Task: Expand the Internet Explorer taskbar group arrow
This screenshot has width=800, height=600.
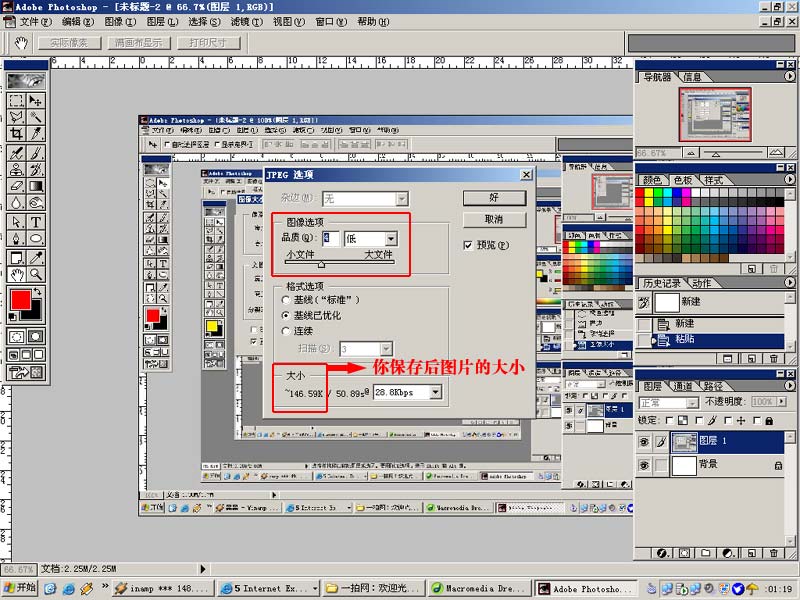Action: [x=316, y=589]
